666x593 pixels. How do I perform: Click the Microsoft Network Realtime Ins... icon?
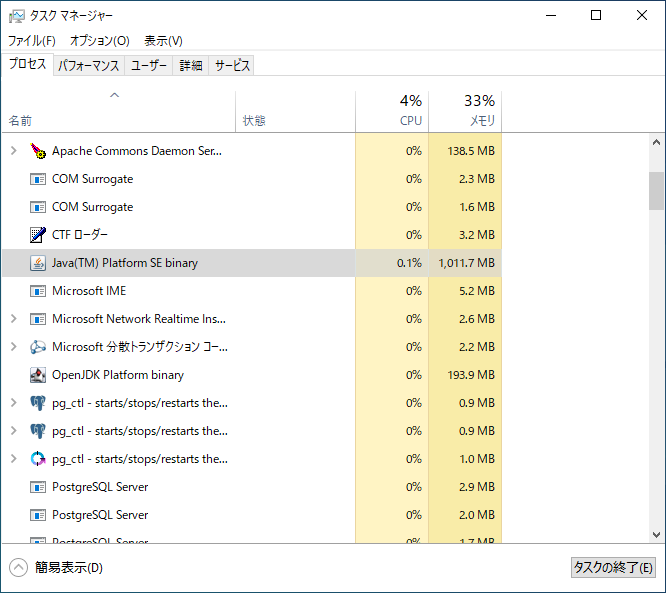click(x=38, y=319)
